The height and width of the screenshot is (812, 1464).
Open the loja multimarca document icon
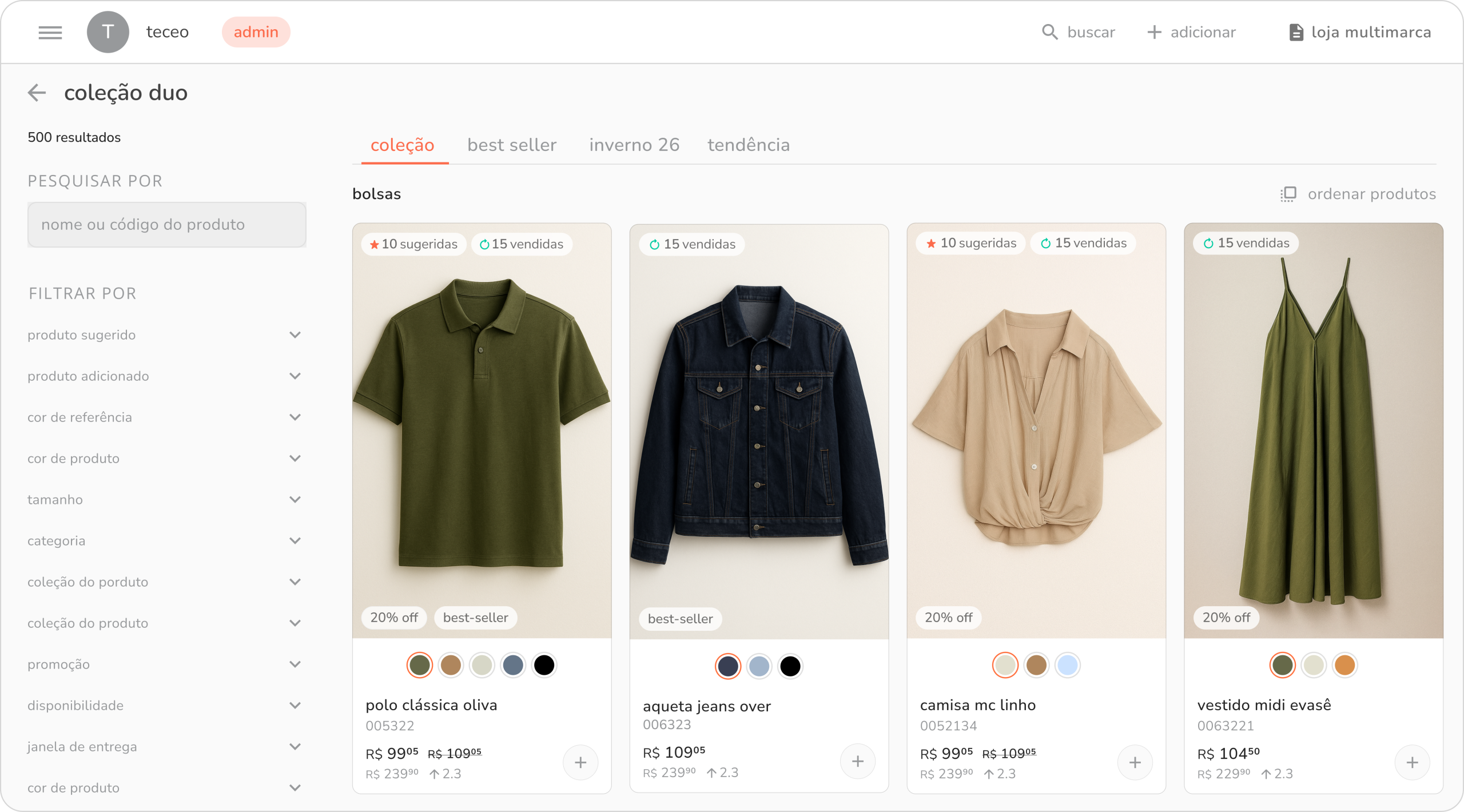pyautogui.click(x=1296, y=32)
